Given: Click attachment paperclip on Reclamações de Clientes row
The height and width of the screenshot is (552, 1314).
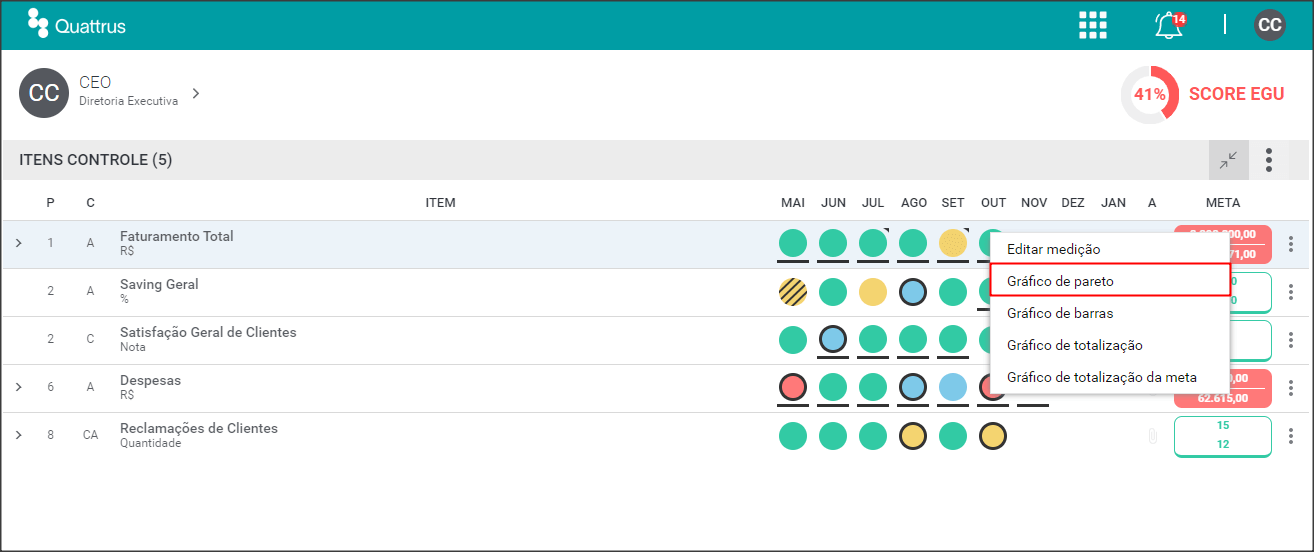Looking at the screenshot, I should pyautogui.click(x=1152, y=436).
